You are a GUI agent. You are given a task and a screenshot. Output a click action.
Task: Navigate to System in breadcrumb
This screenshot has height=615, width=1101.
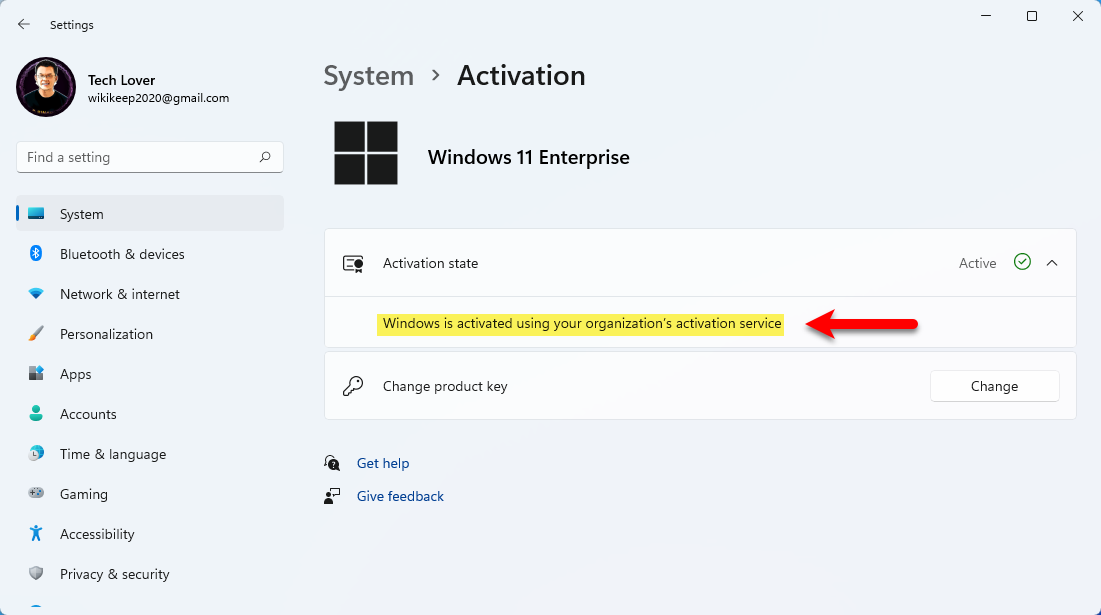point(369,76)
